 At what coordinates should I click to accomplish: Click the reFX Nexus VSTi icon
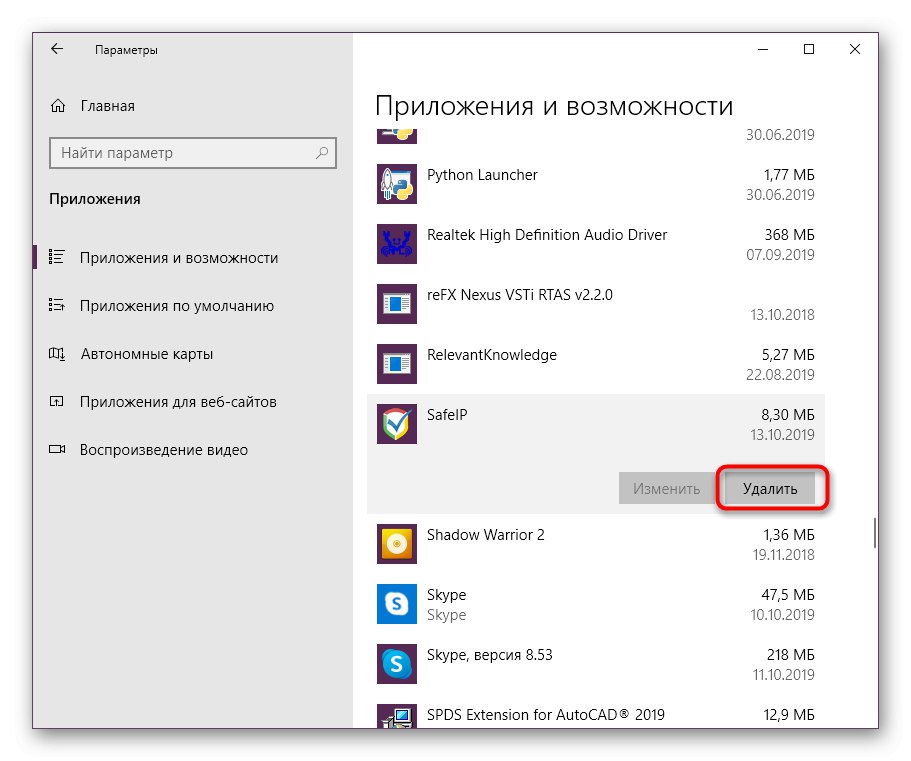point(396,304)
